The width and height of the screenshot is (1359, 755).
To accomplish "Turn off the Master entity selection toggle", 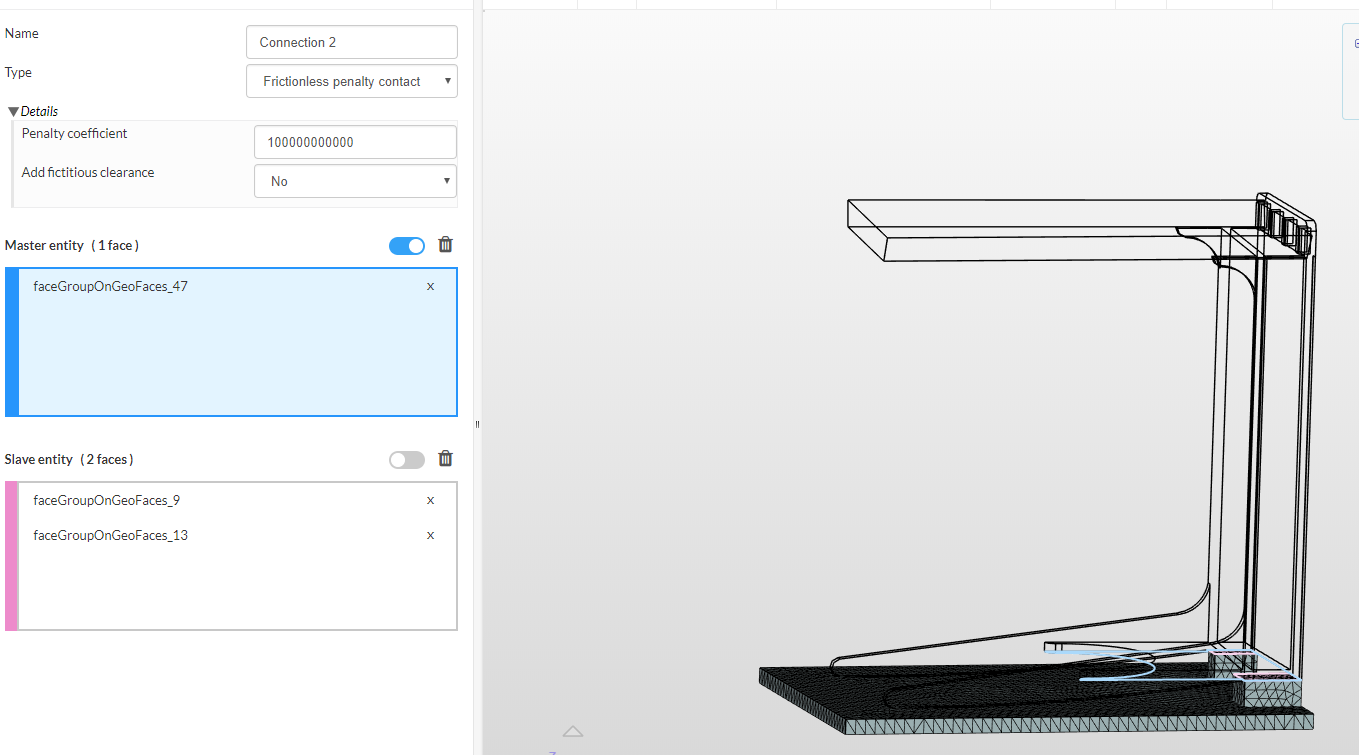I will pyautogui.click(x=407, y=245).
